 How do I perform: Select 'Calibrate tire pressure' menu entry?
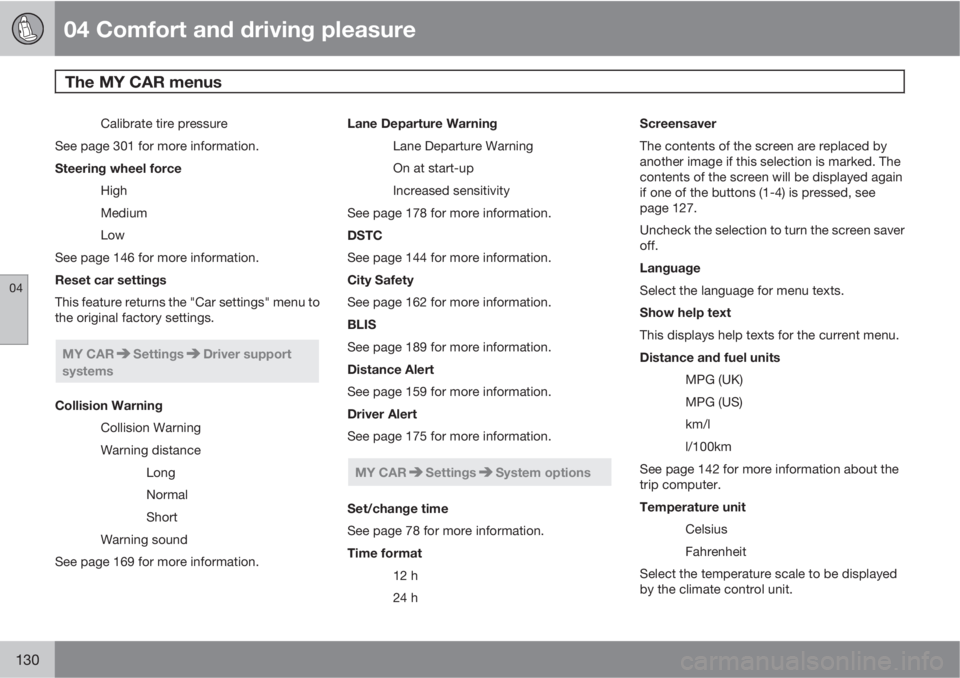164,124
